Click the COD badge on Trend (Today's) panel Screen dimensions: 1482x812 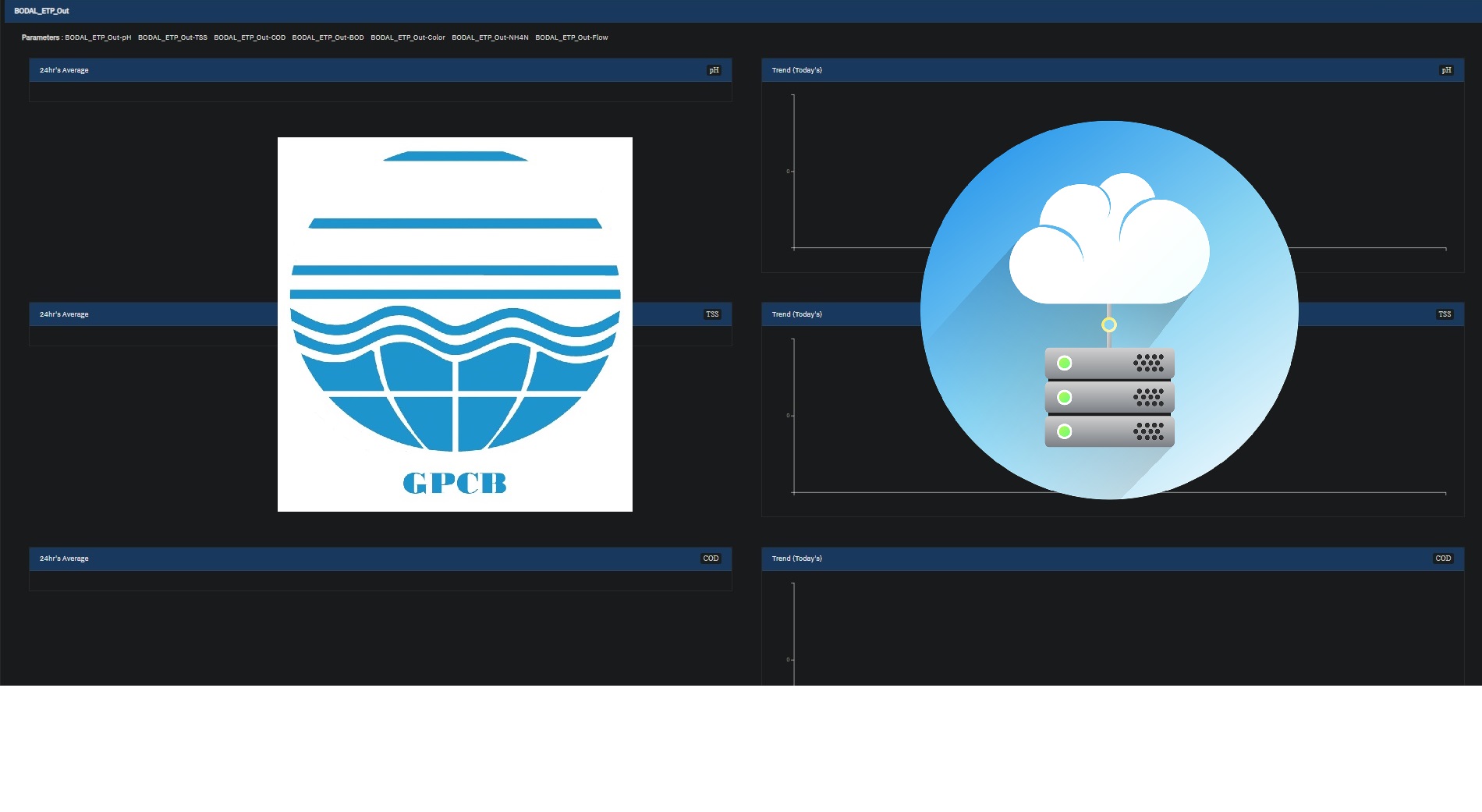(x=1443, y=558)
